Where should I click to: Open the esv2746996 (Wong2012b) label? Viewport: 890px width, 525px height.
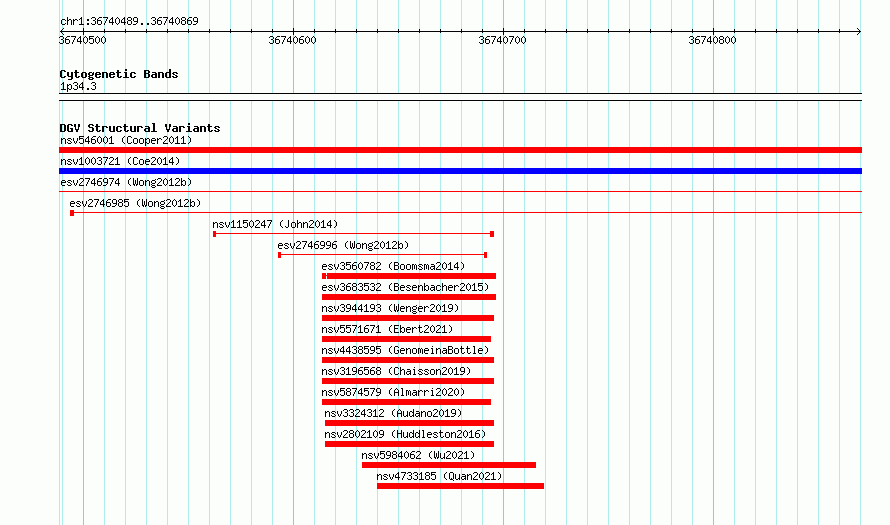343,245
